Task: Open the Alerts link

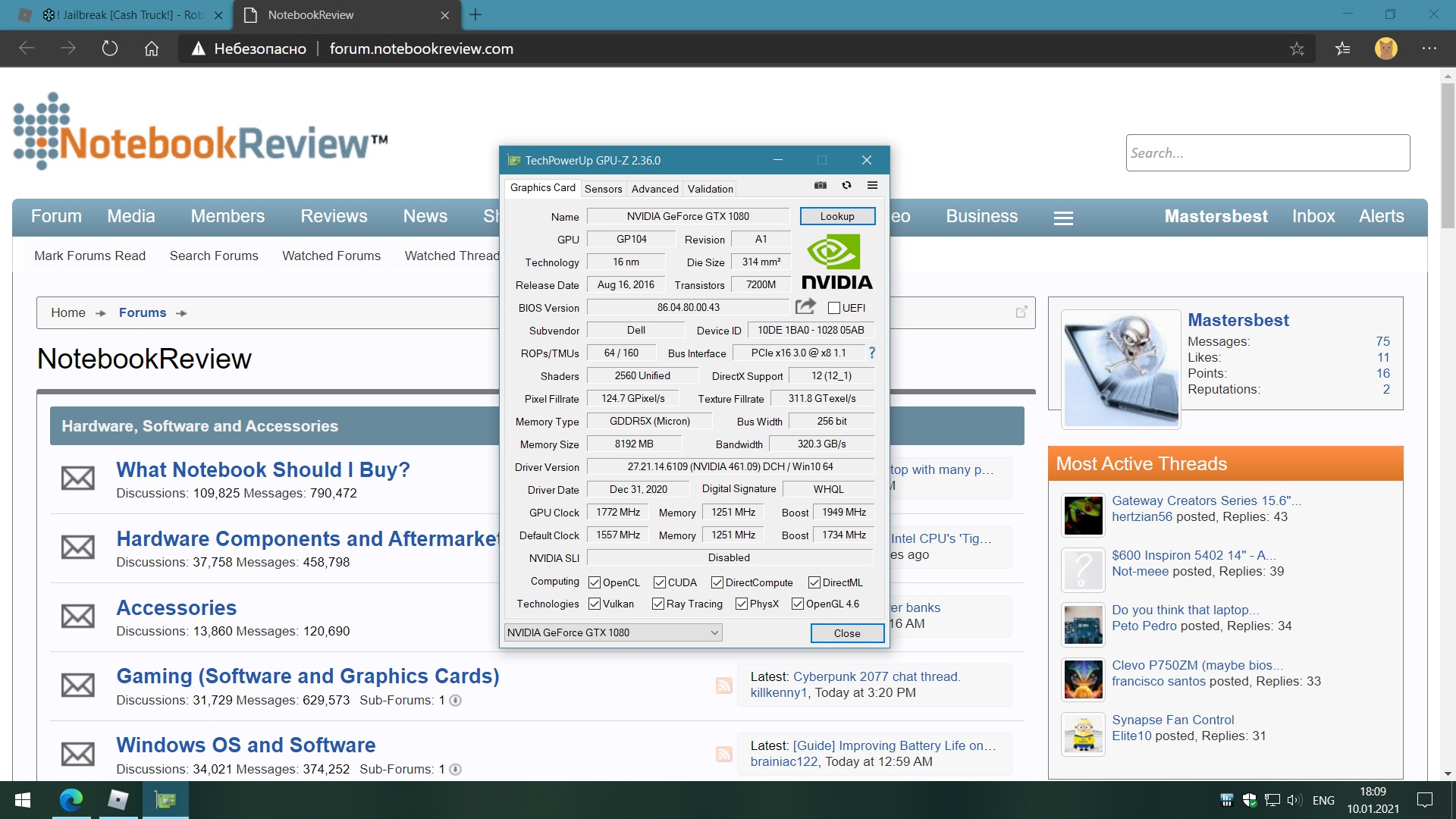Action: 1382,216
